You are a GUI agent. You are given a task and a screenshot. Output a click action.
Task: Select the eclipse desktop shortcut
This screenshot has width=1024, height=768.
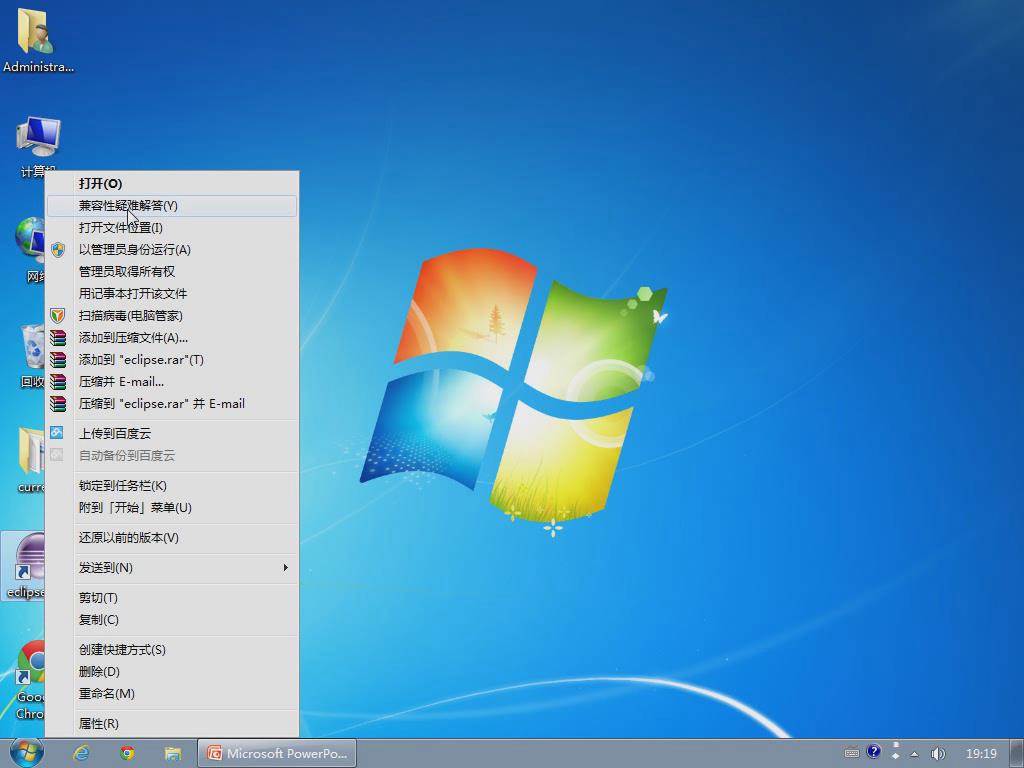[x=24, y=566]
